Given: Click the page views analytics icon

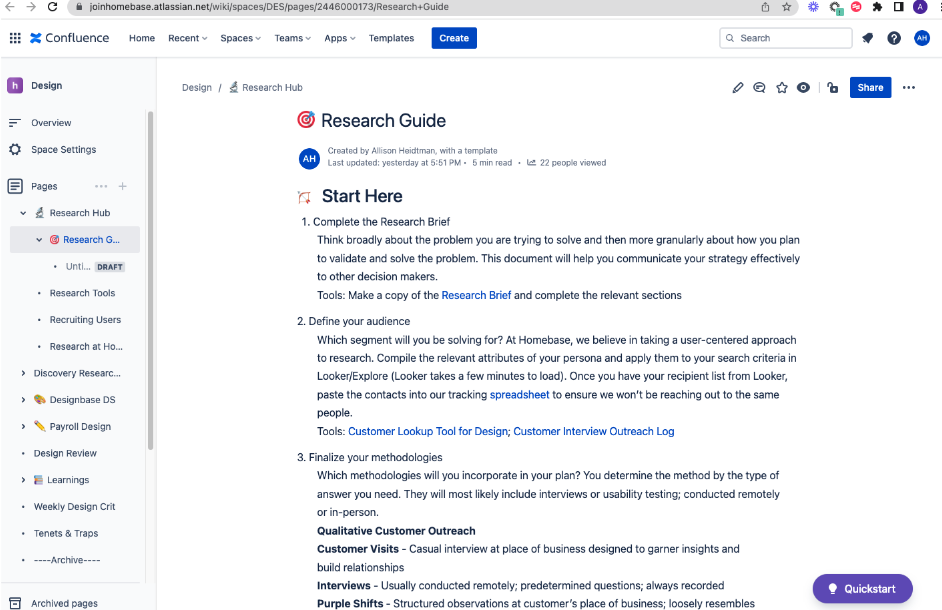Looking at the screenshot, I should pyautogui.click(x=532, y=162).
